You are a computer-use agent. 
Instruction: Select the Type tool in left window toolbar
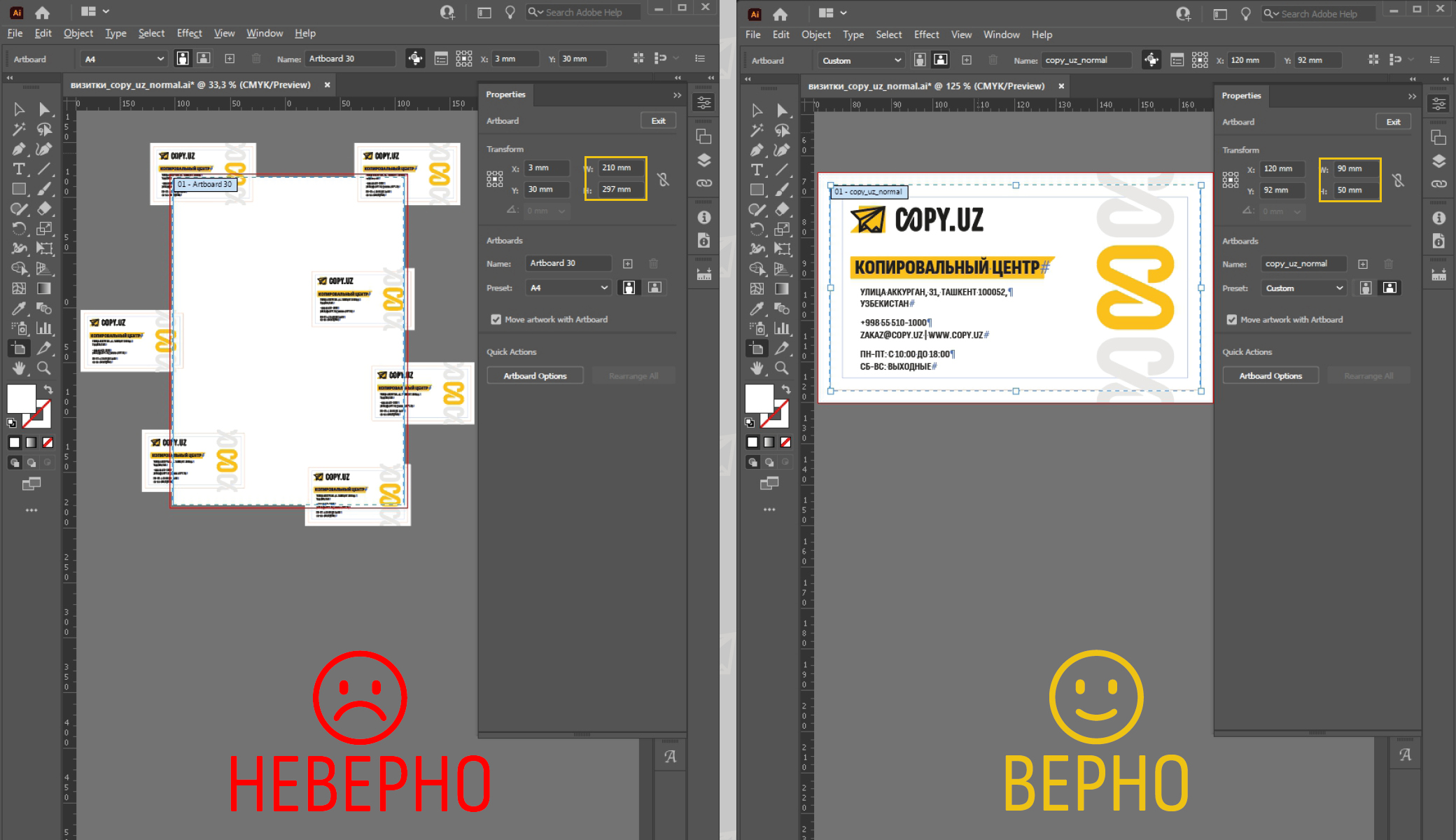tap(19, 169)
